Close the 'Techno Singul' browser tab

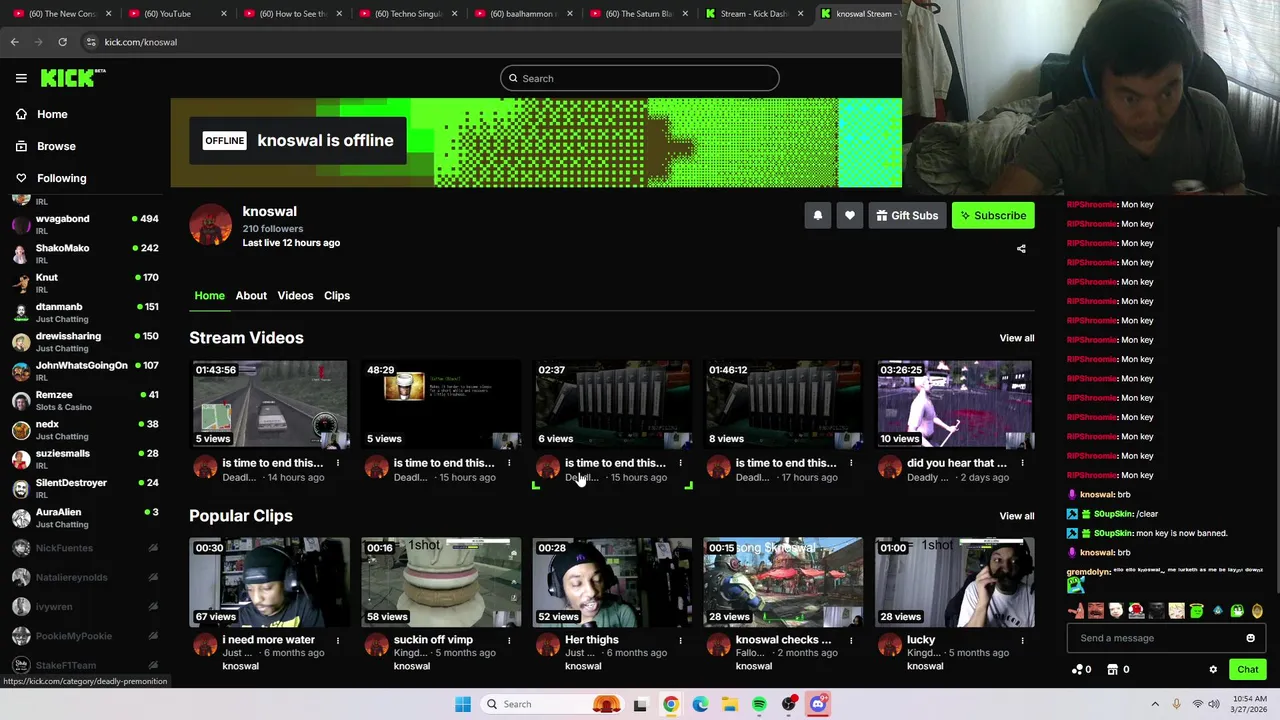click(x=455, y=14)
